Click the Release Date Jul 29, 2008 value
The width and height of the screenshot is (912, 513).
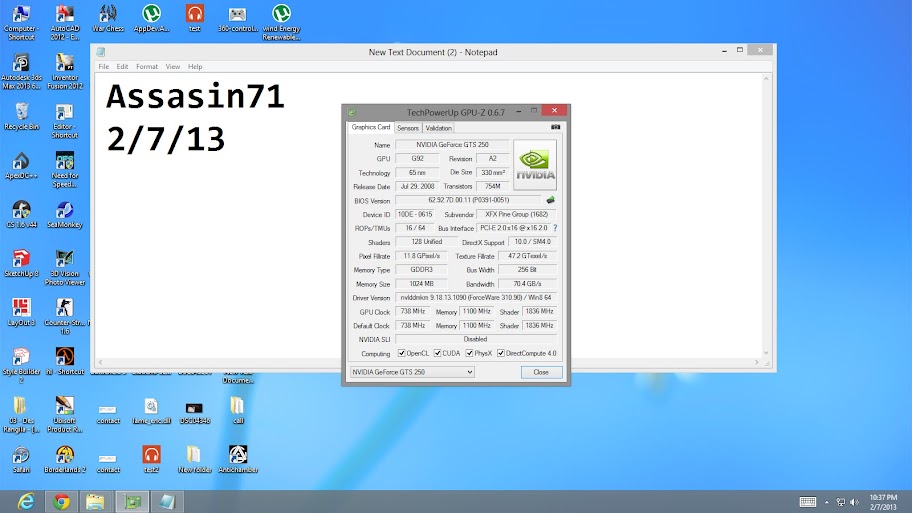pos(417,186)
